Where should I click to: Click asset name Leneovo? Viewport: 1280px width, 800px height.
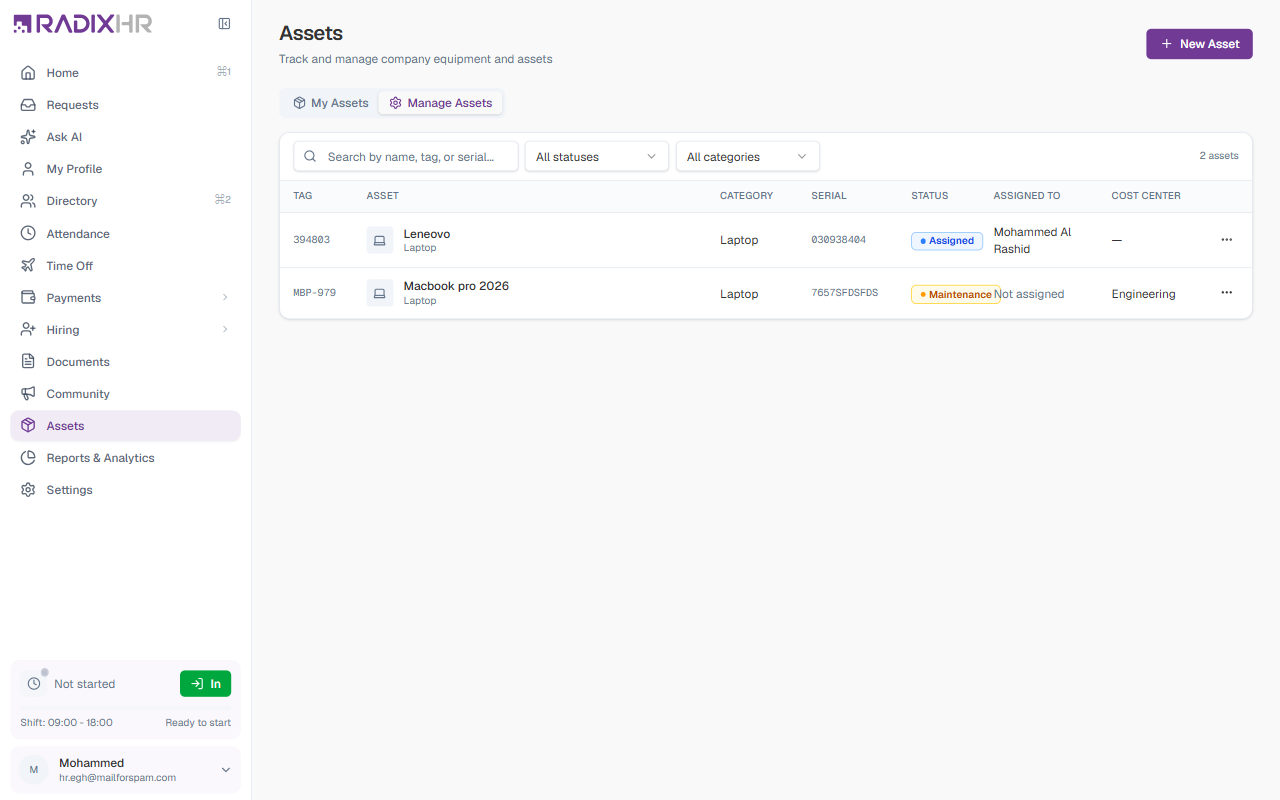point(427,234)
